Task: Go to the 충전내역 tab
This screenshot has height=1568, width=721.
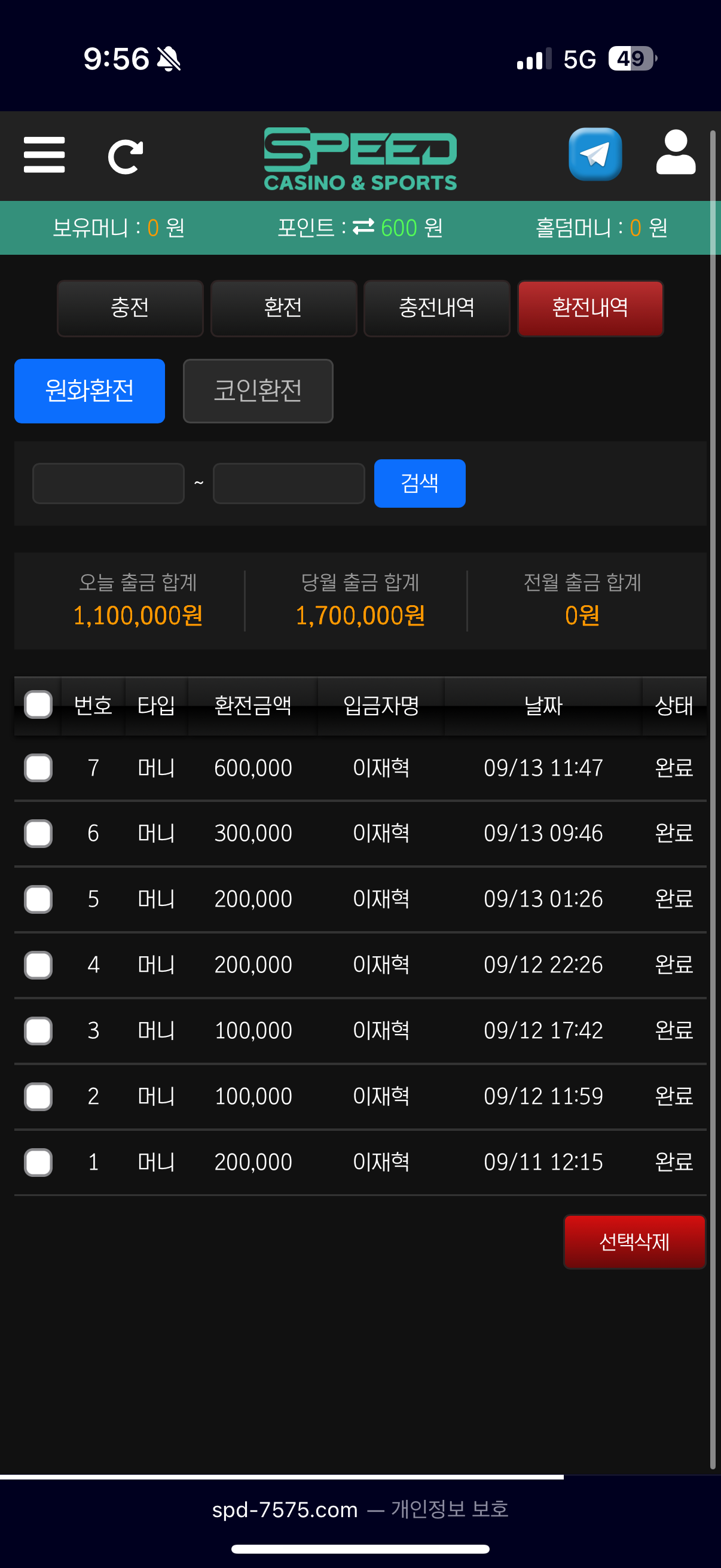Action: pos(436,308)
